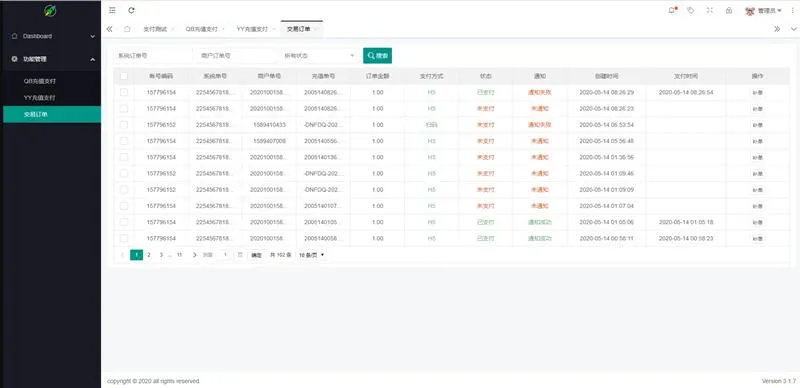Check the row created 2020-05-14 01:36:56
800x388 pixels.
(x=124, y=157)
